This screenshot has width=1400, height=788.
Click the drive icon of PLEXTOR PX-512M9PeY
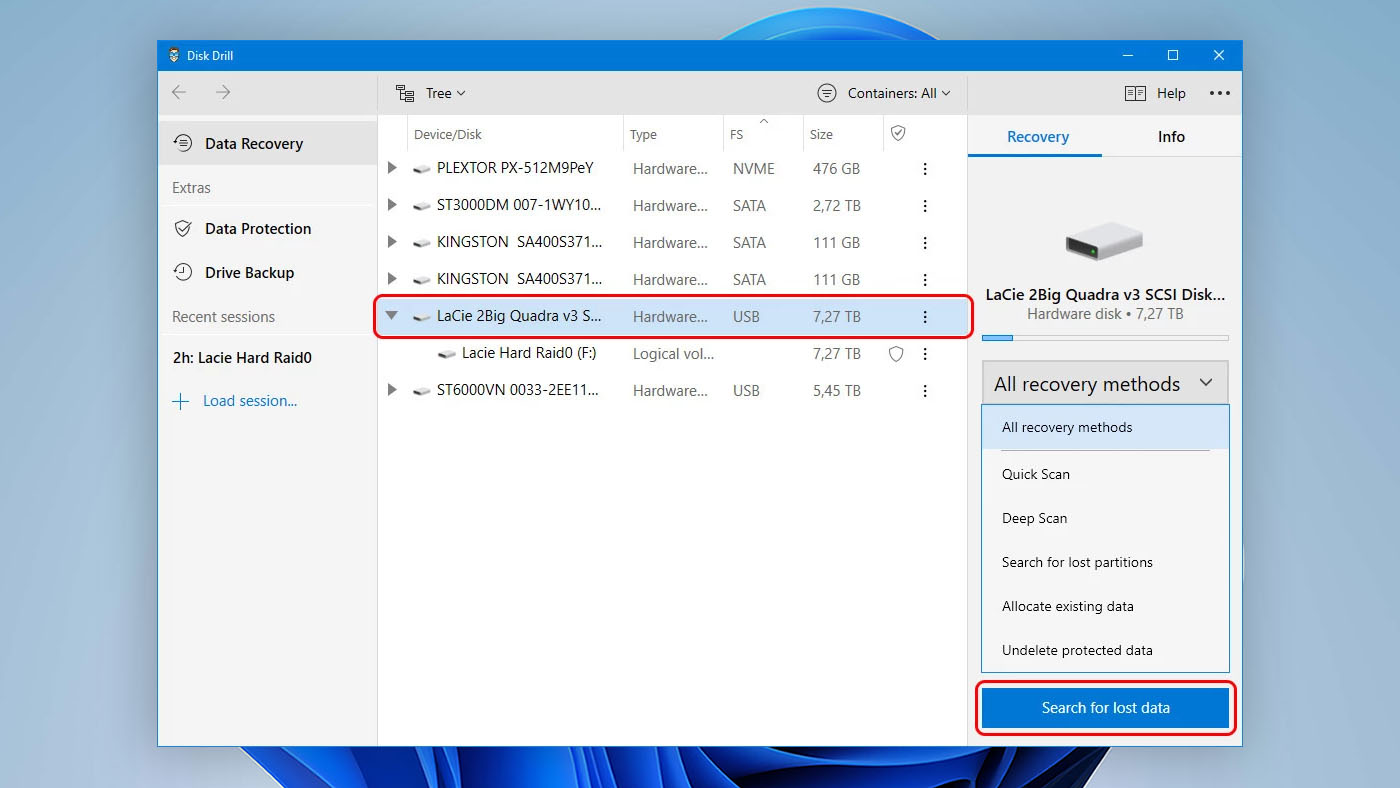point(422,169)
